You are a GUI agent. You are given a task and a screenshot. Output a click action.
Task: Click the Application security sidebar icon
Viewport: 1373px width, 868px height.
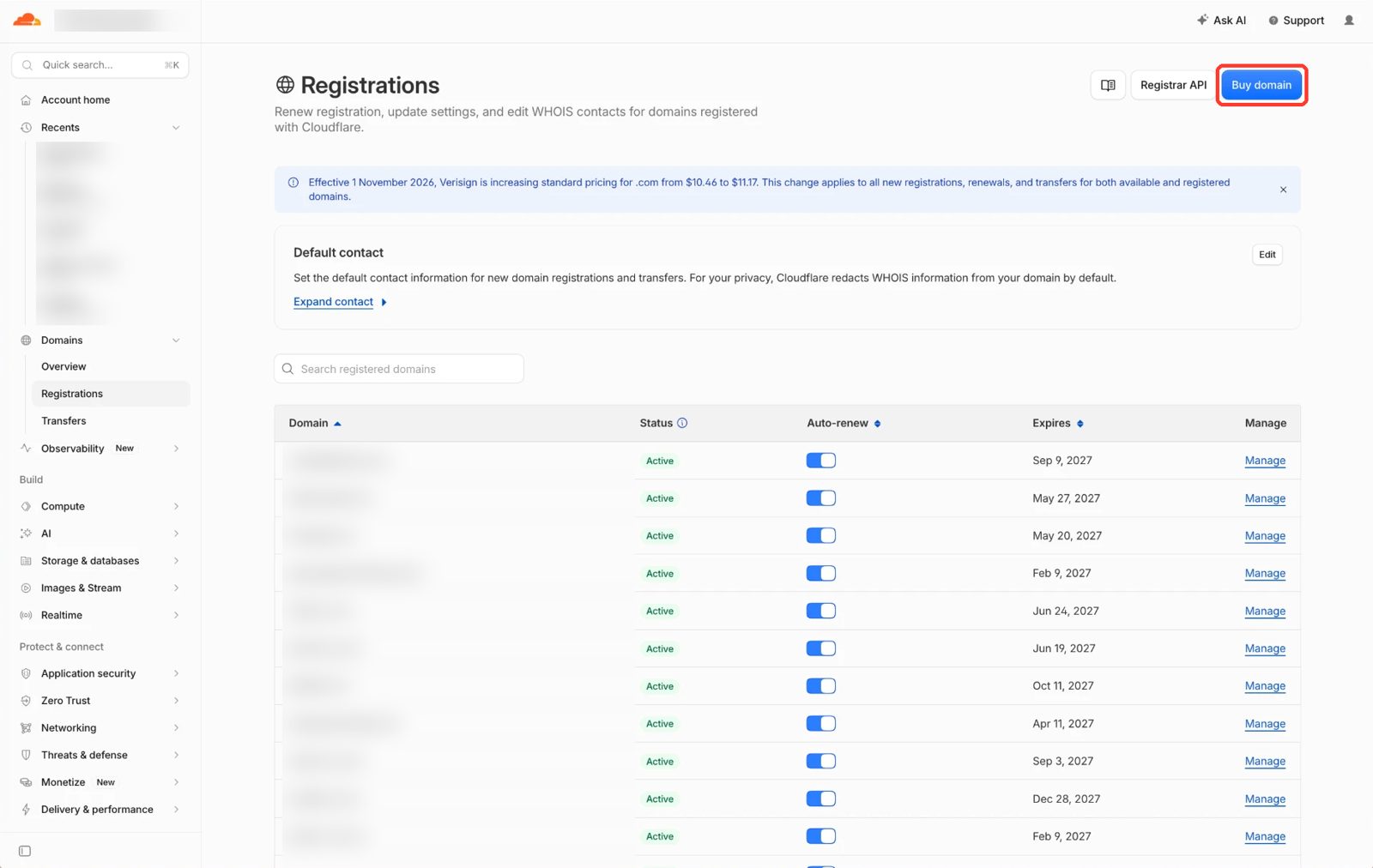26,673
